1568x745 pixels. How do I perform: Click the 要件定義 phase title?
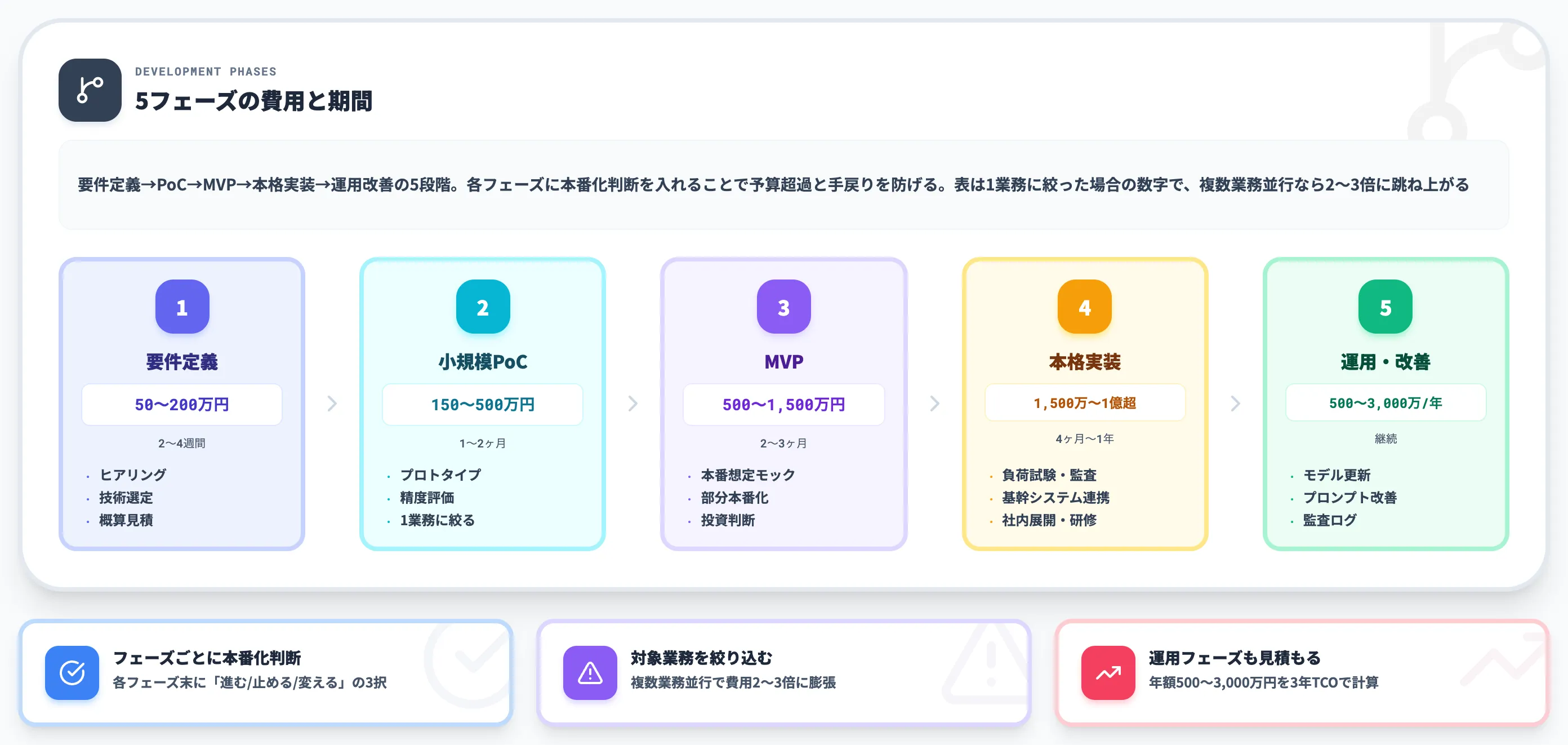pyautogui.click(x=182, y=362)
